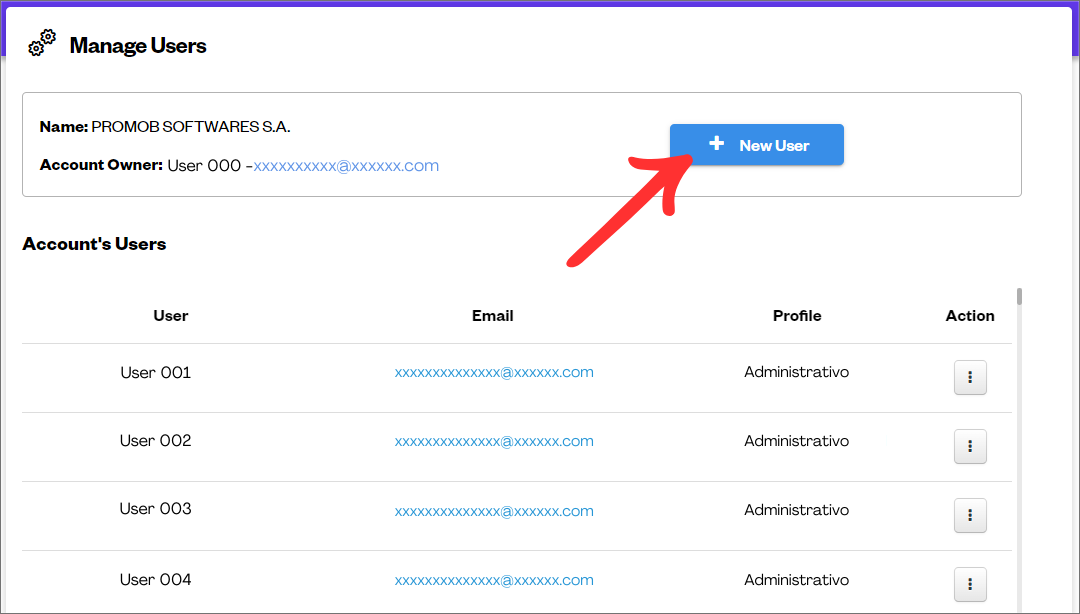1080x614 pixels.
Task: Click the New User button
Action: [x=757, y=145]
